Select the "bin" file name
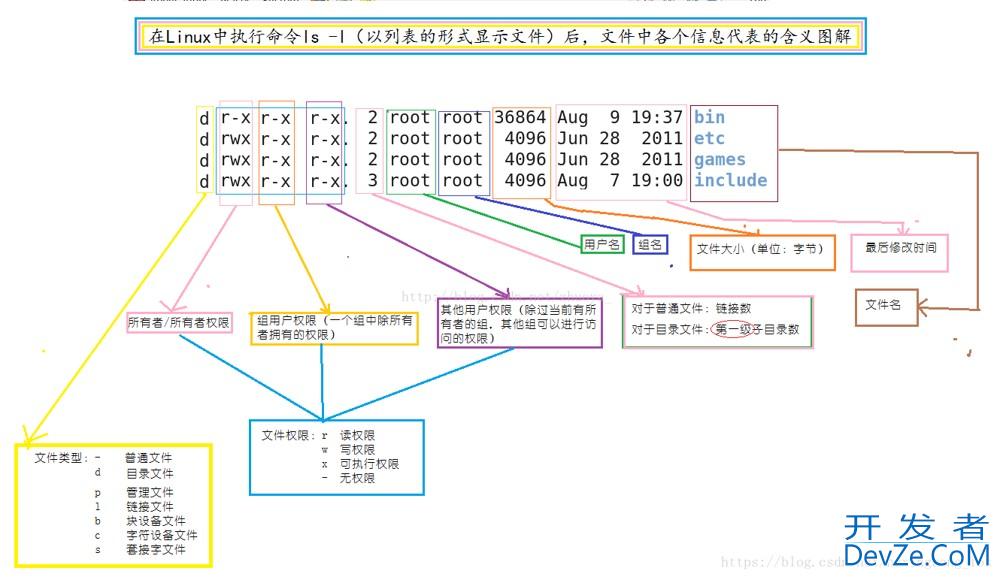1000x577 pixels. (709, 117)
